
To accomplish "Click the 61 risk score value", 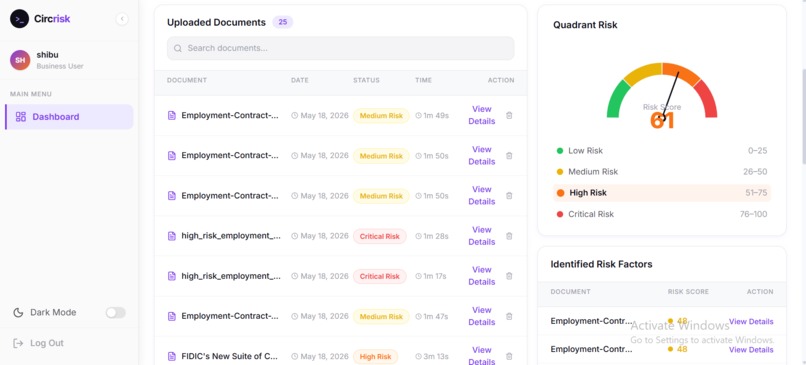I will pos(662,121).
